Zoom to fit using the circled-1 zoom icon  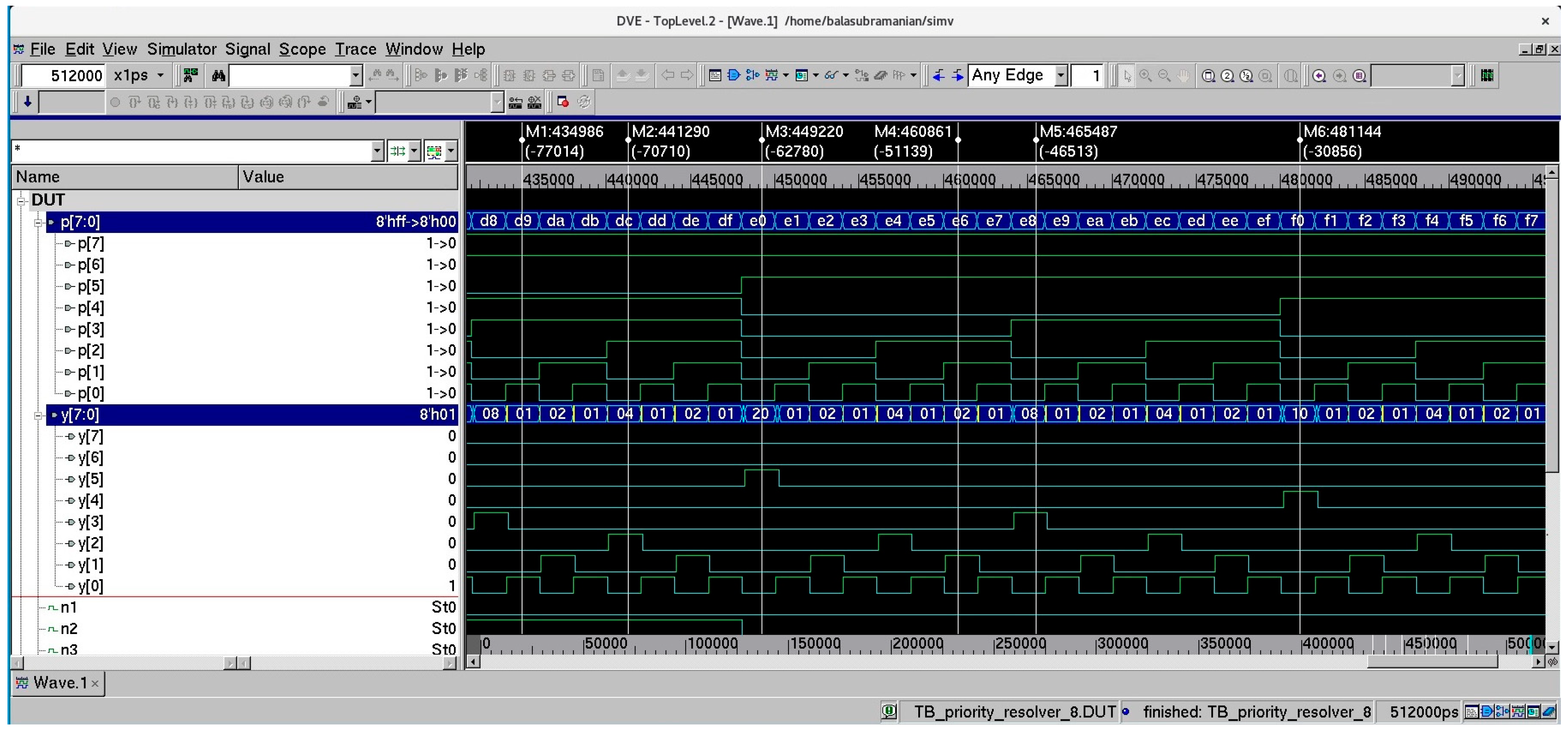coord(1209,76)
